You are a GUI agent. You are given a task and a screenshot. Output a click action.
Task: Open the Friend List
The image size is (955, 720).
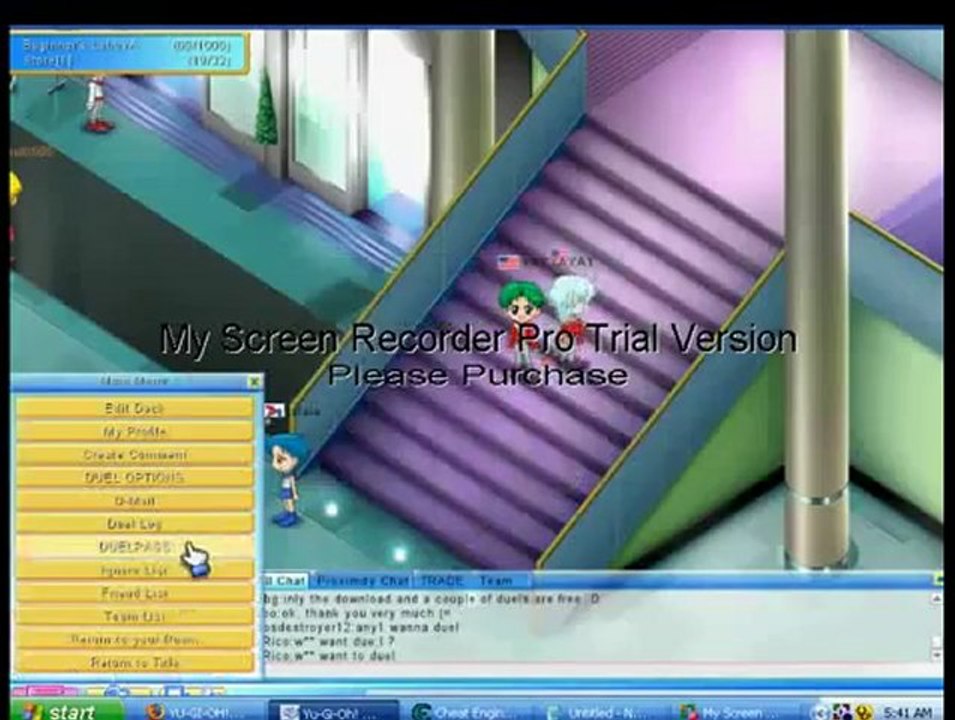click(x=135, y=593)
